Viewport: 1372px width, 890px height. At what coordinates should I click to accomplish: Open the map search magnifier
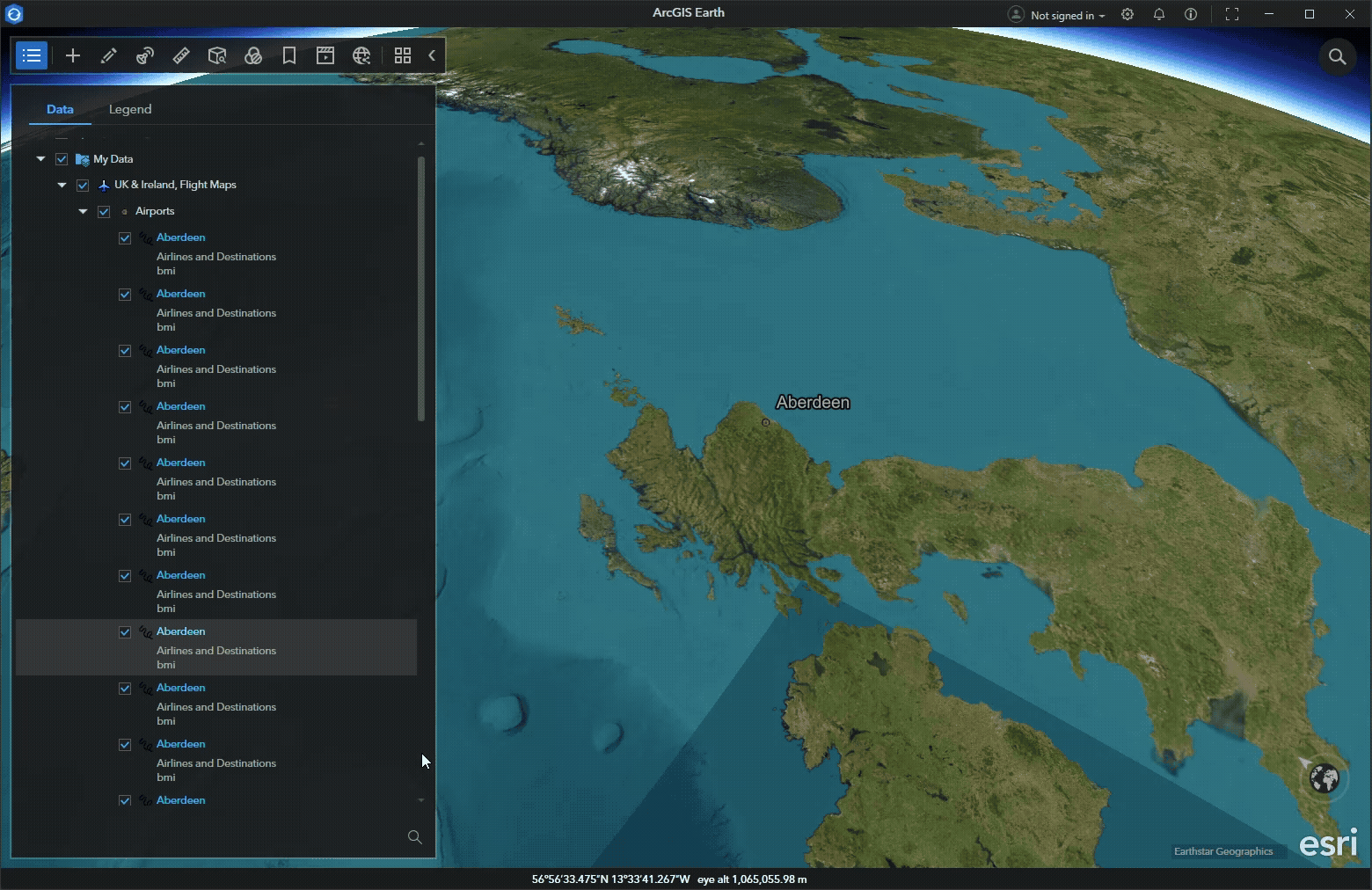coord(1337,56)
